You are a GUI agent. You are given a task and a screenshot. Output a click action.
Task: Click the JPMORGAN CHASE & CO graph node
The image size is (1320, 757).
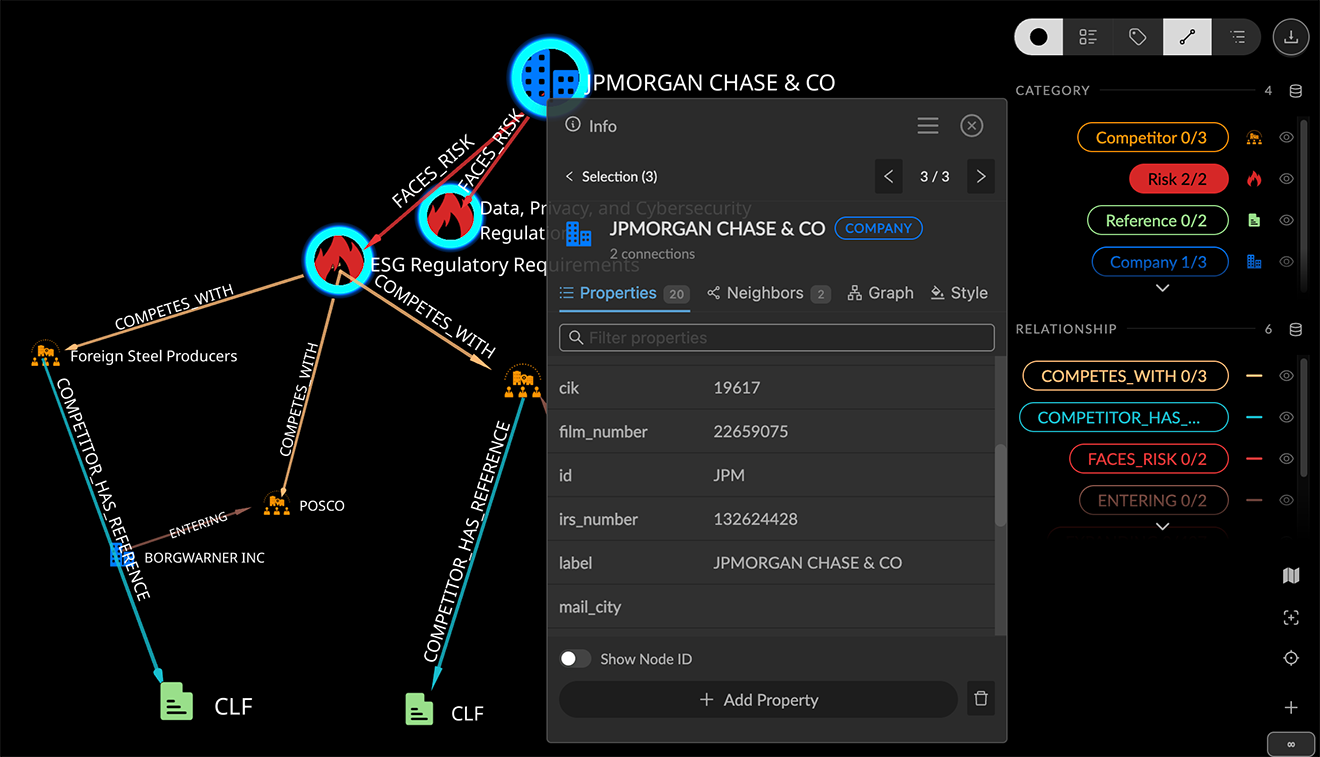[549, 76]
